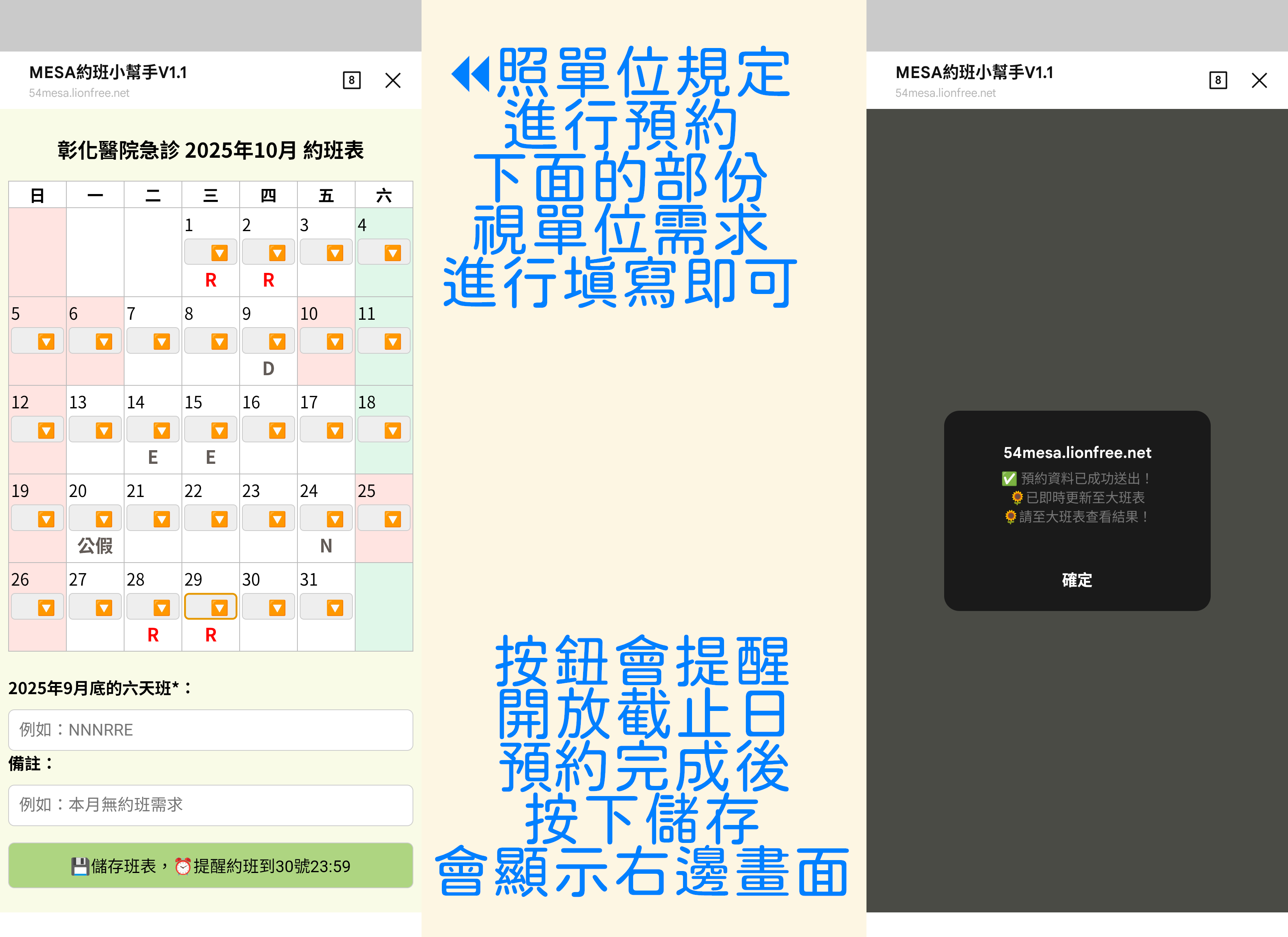This screenshot has width=1288, height=937.
Task: Open shift dropdown for October 24
Action: pos(326,519)
